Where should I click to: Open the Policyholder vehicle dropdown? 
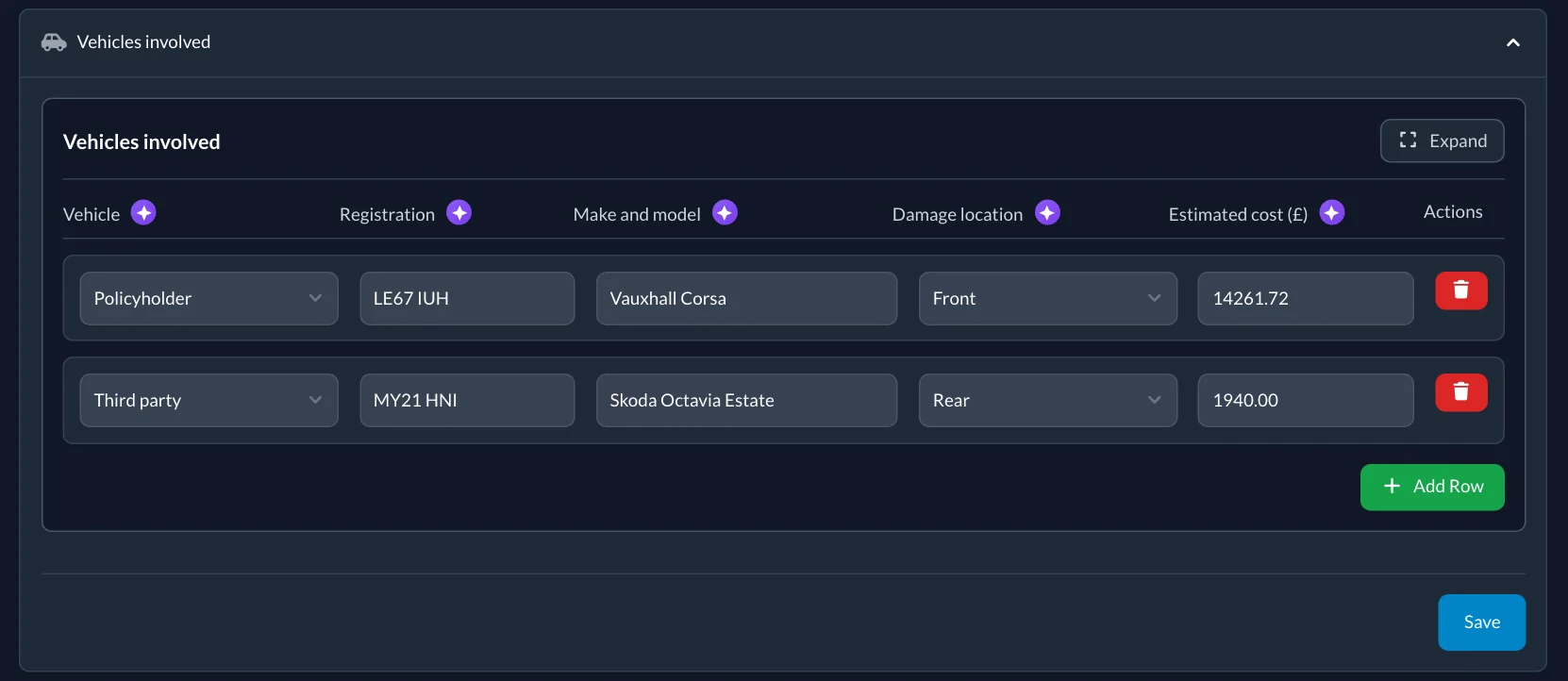209,298
